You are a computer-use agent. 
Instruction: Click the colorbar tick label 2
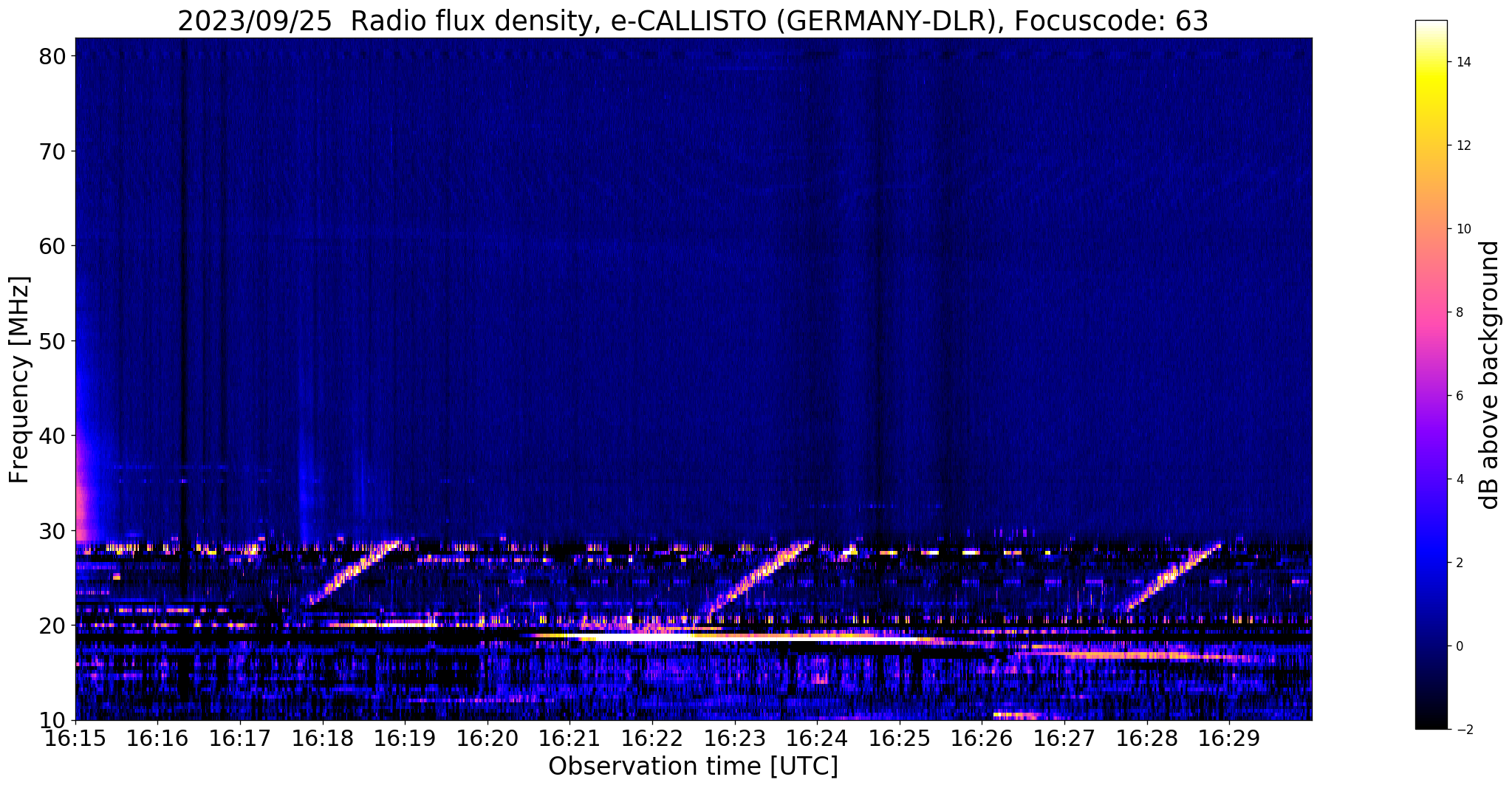pyautogui.click(x=1459, y=563)
